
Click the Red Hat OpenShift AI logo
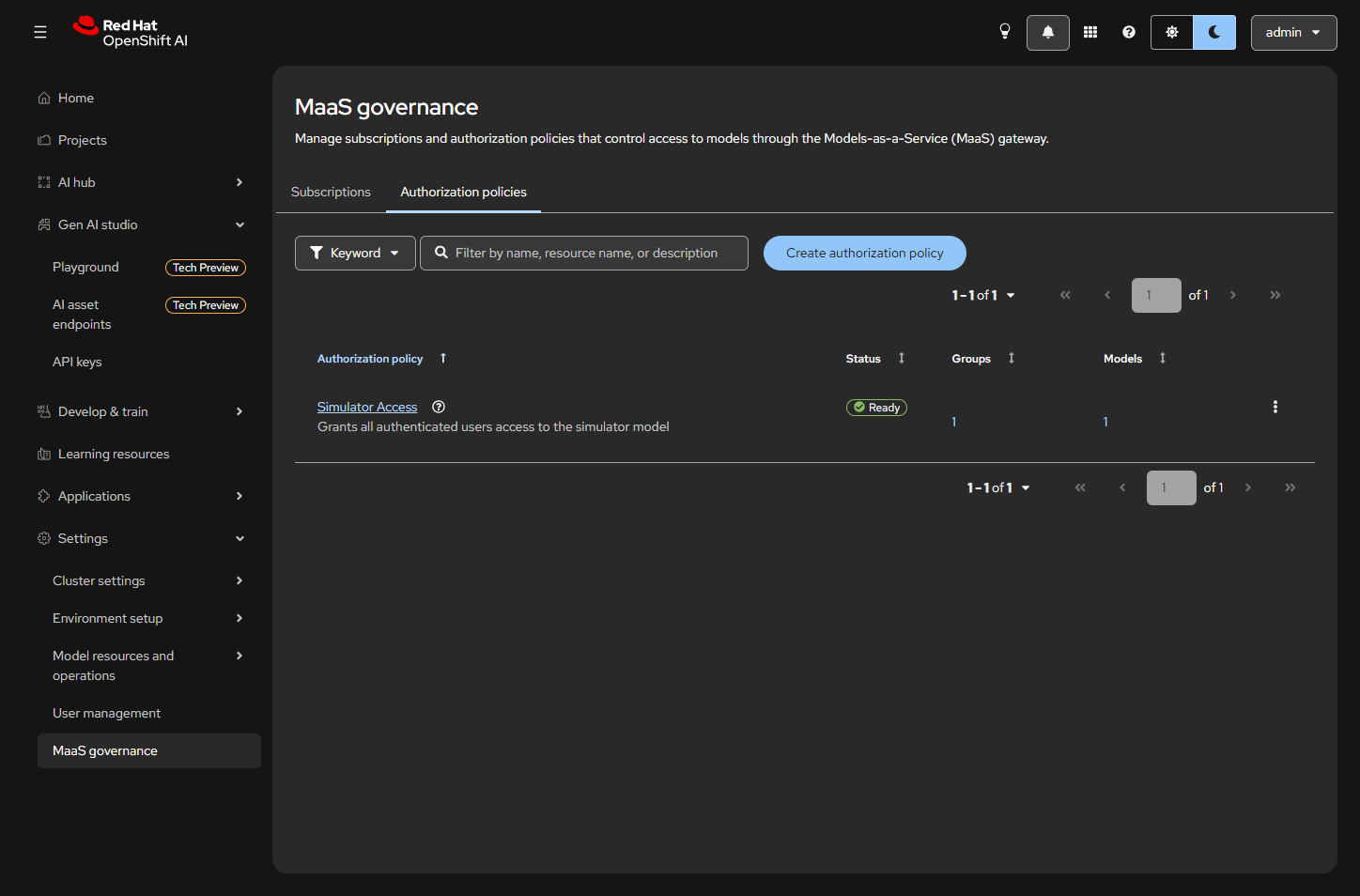[131, 32]
